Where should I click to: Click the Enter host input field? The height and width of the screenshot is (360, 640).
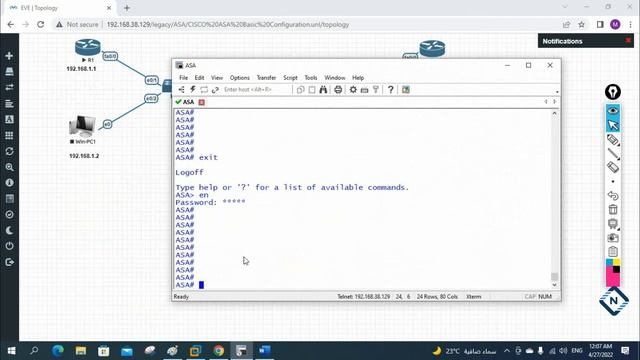pyautogui.click(x=256, y=89)
